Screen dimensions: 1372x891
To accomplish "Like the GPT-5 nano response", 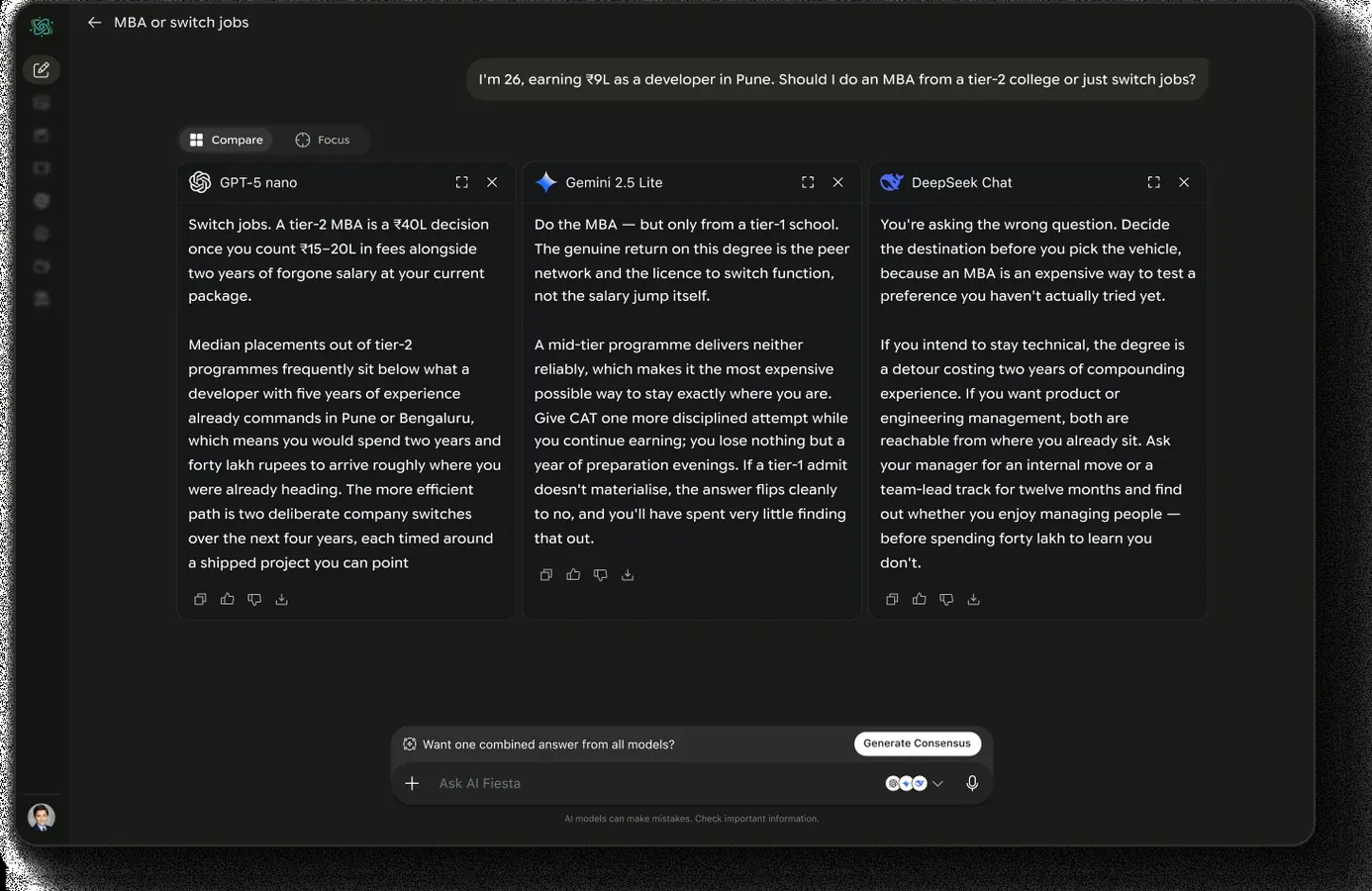I will [x=228, y=599].
